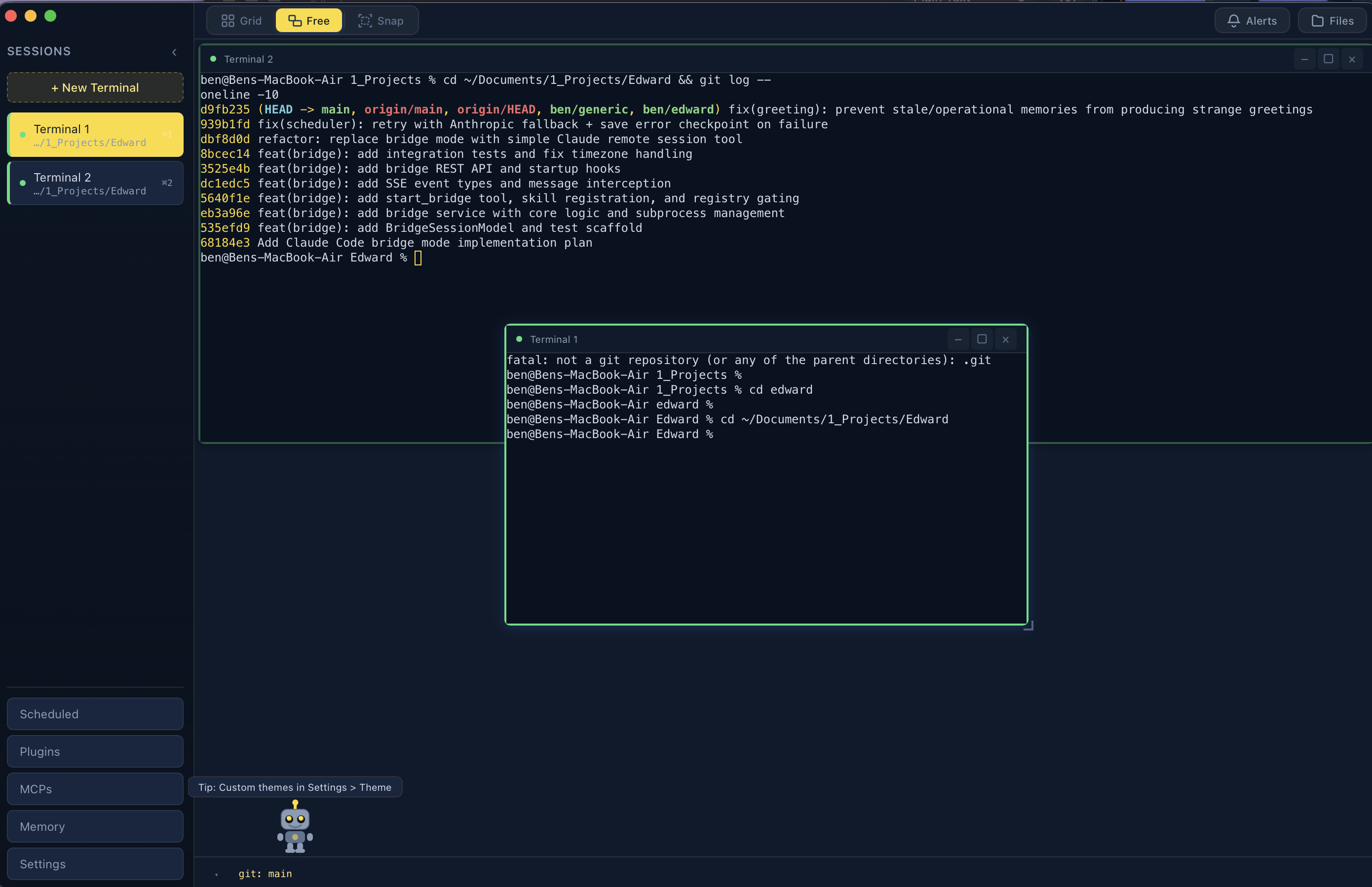The image size is (1372, 887).
Task: Click the green status indicator beside Terminal 1 session
Action: click(x=23, y=134)
